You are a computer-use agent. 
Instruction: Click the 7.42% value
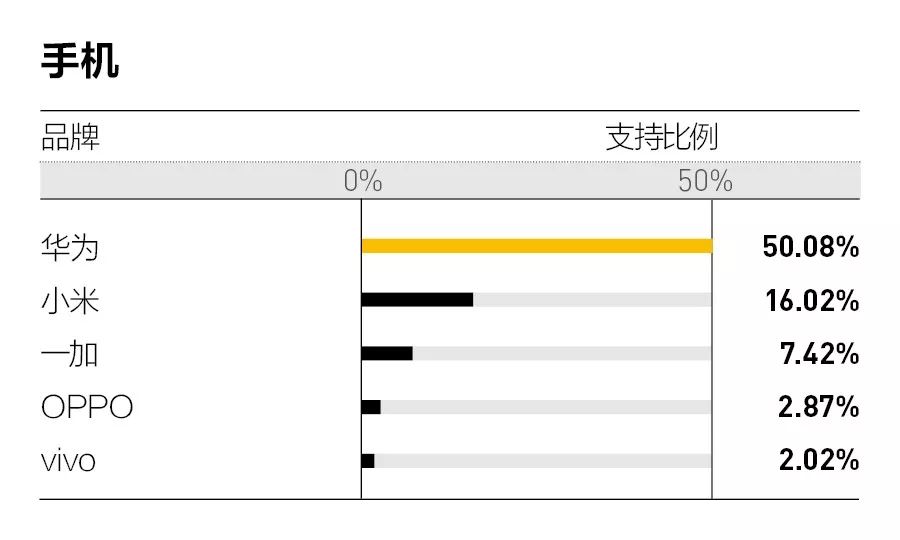(819, 353)
